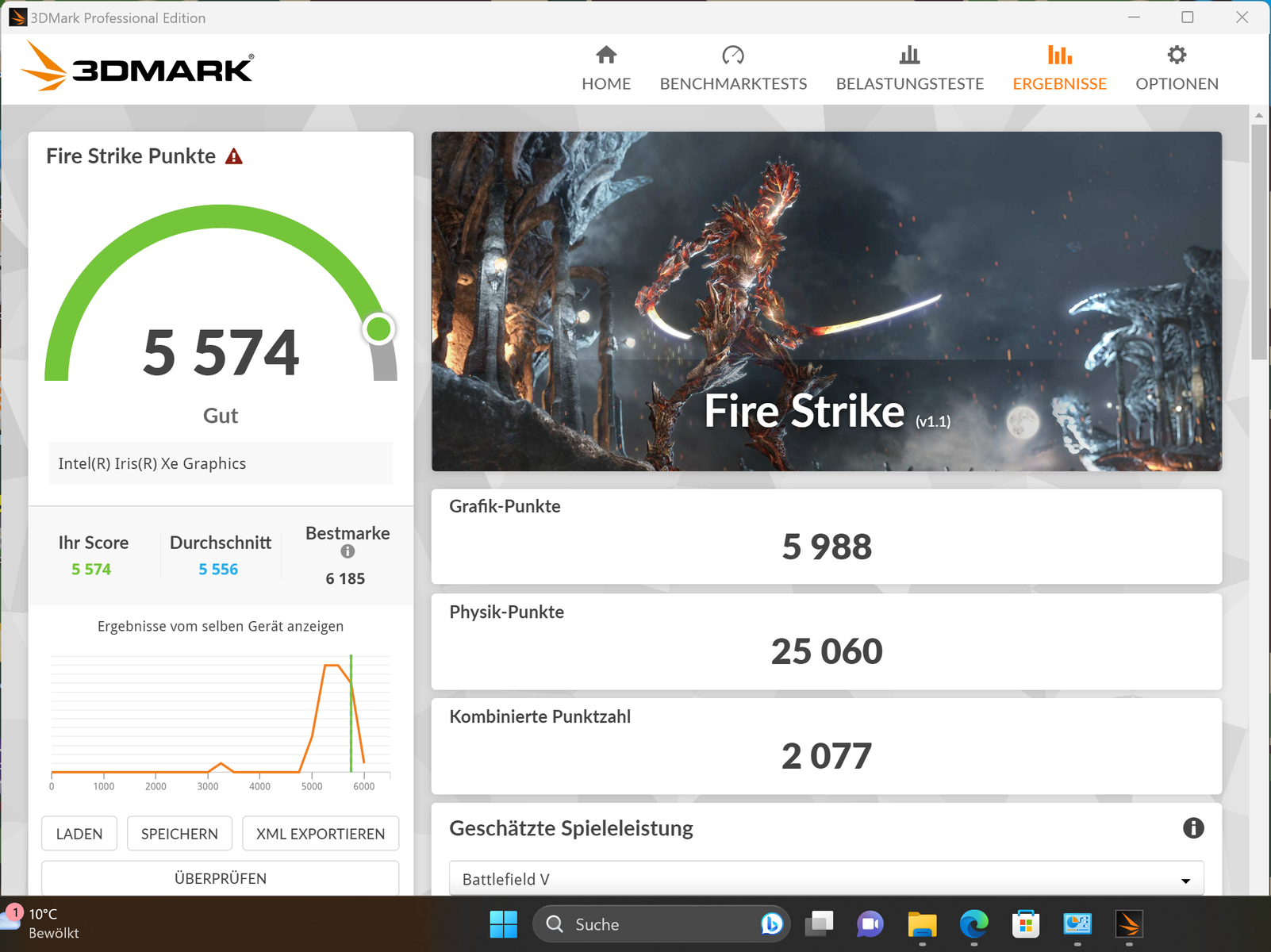Open the Microsoft Store taskbar icon

tap(1025, 924)
